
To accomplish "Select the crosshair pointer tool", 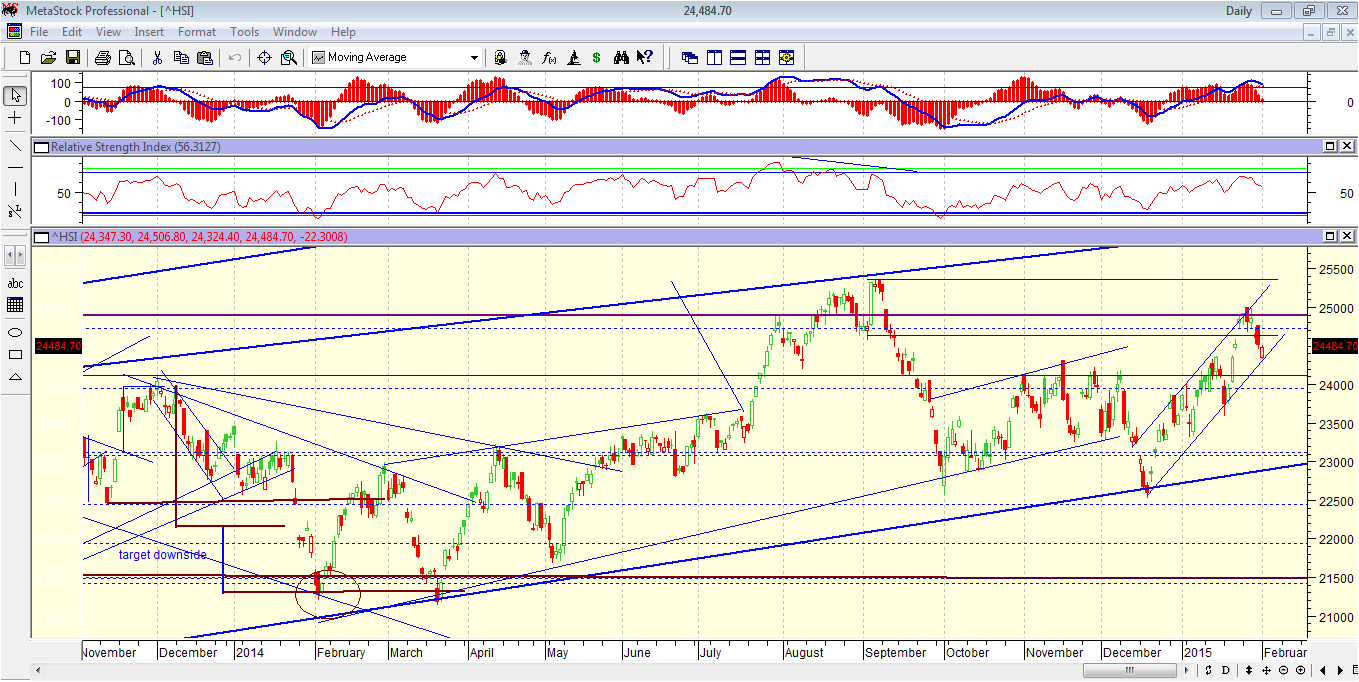I will tap(14, 118).
